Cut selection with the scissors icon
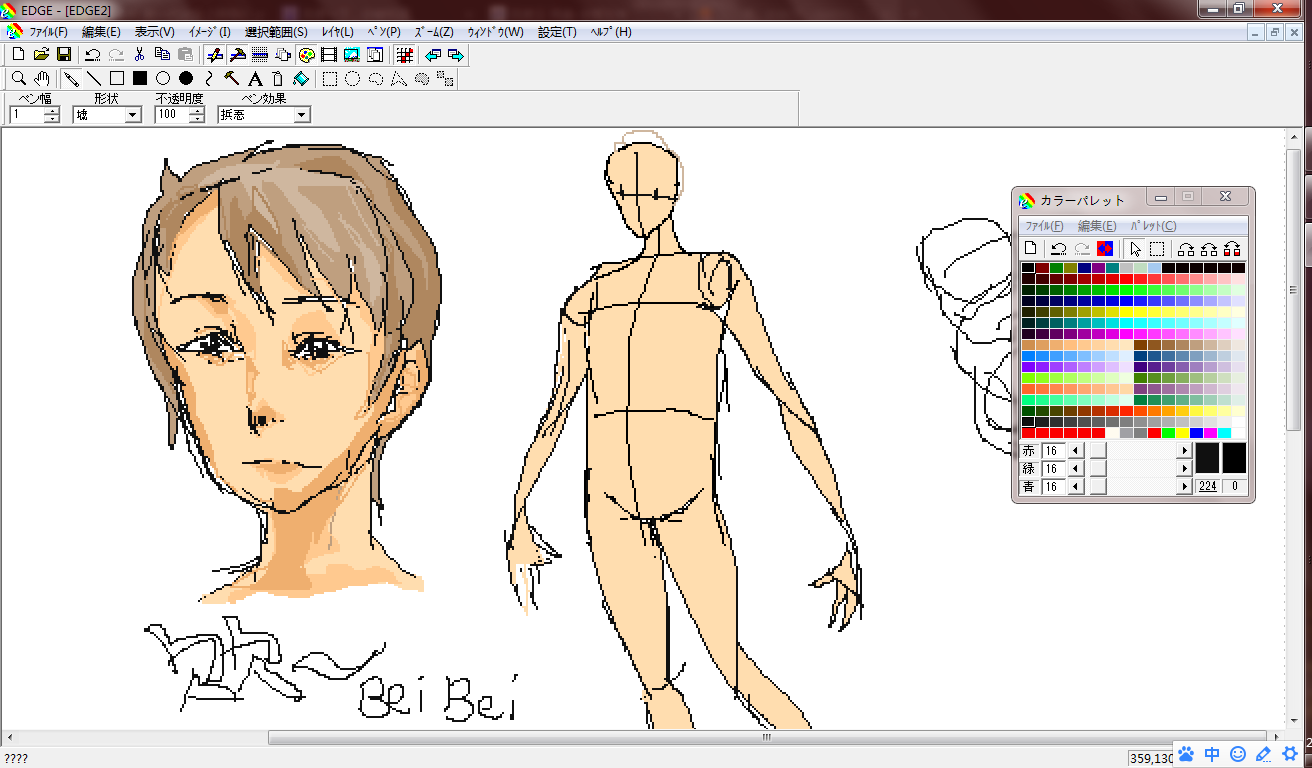 [x=140, y=55]
